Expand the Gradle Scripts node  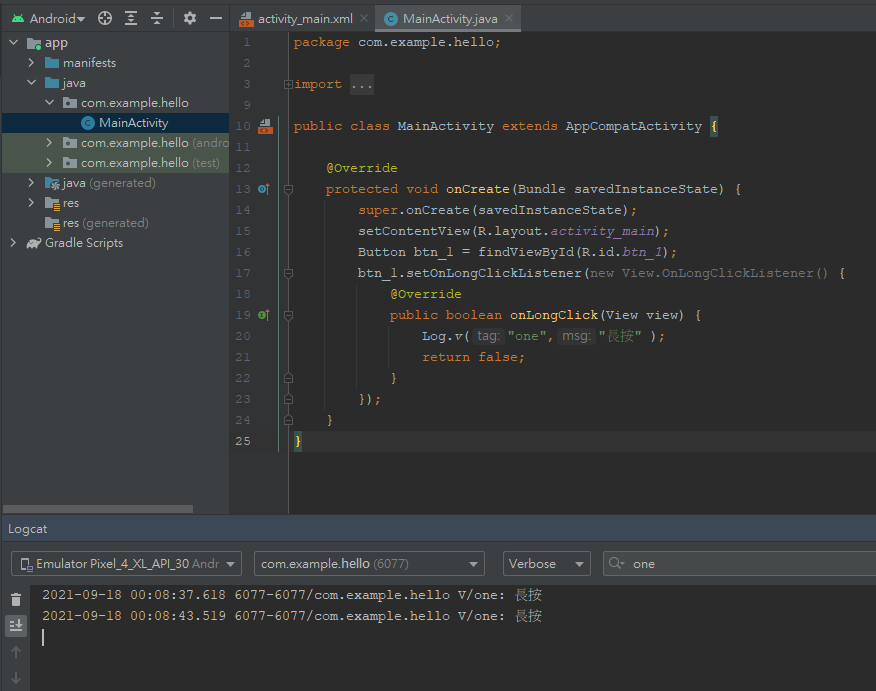click(x=13, y=243)
